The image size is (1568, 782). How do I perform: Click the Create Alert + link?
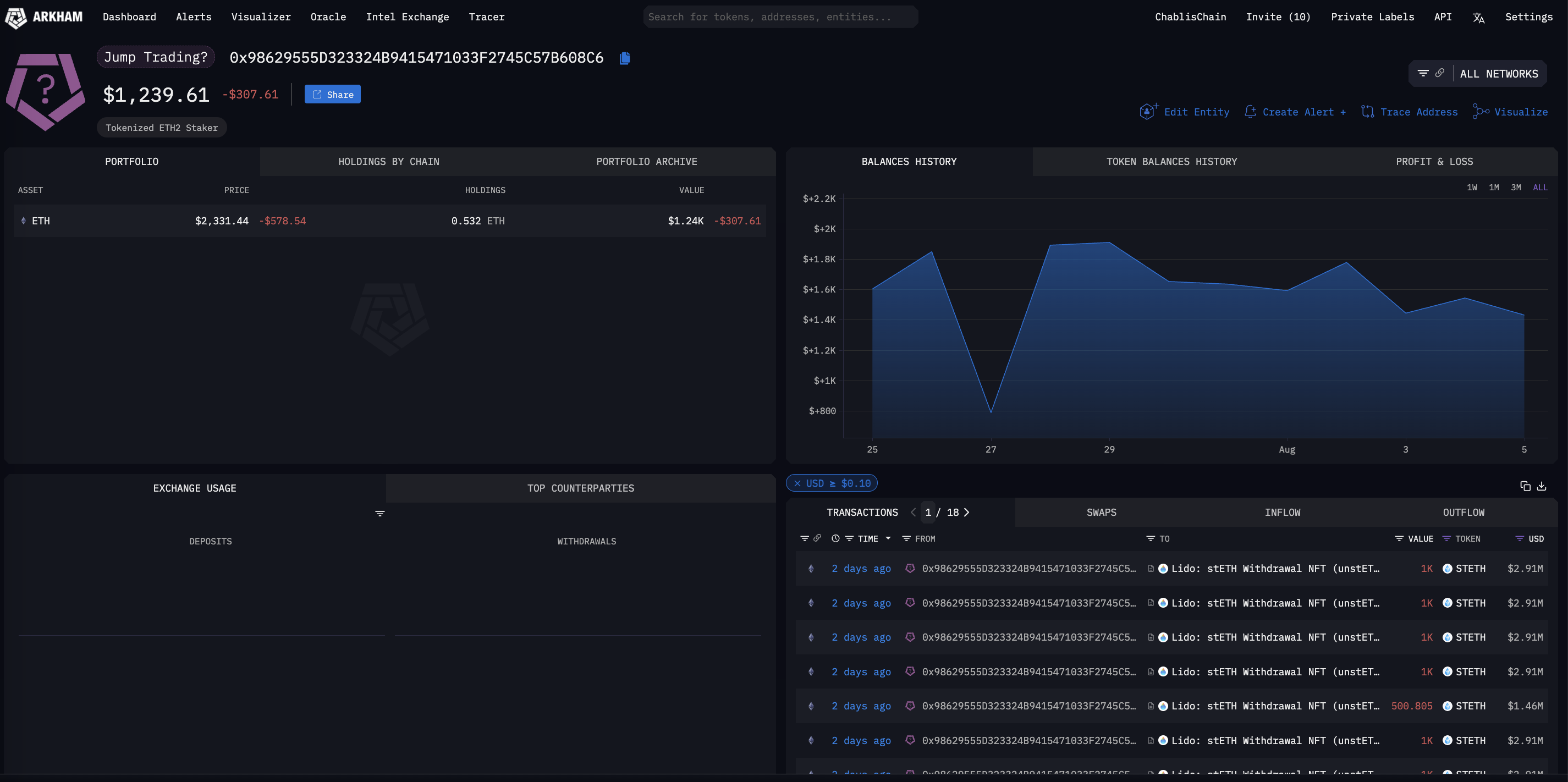coord(1295,112)
